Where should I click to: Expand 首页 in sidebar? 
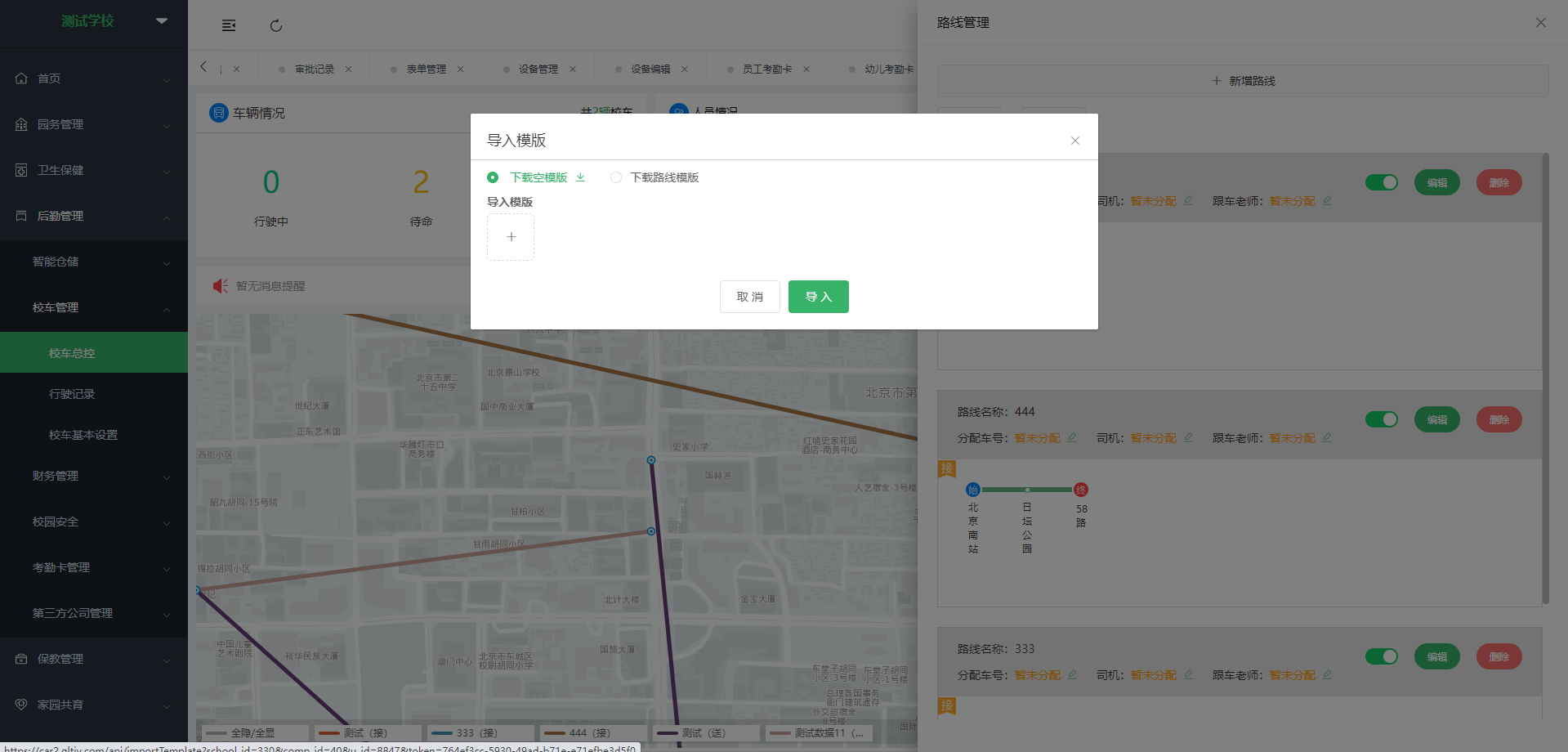pos(94,78)
